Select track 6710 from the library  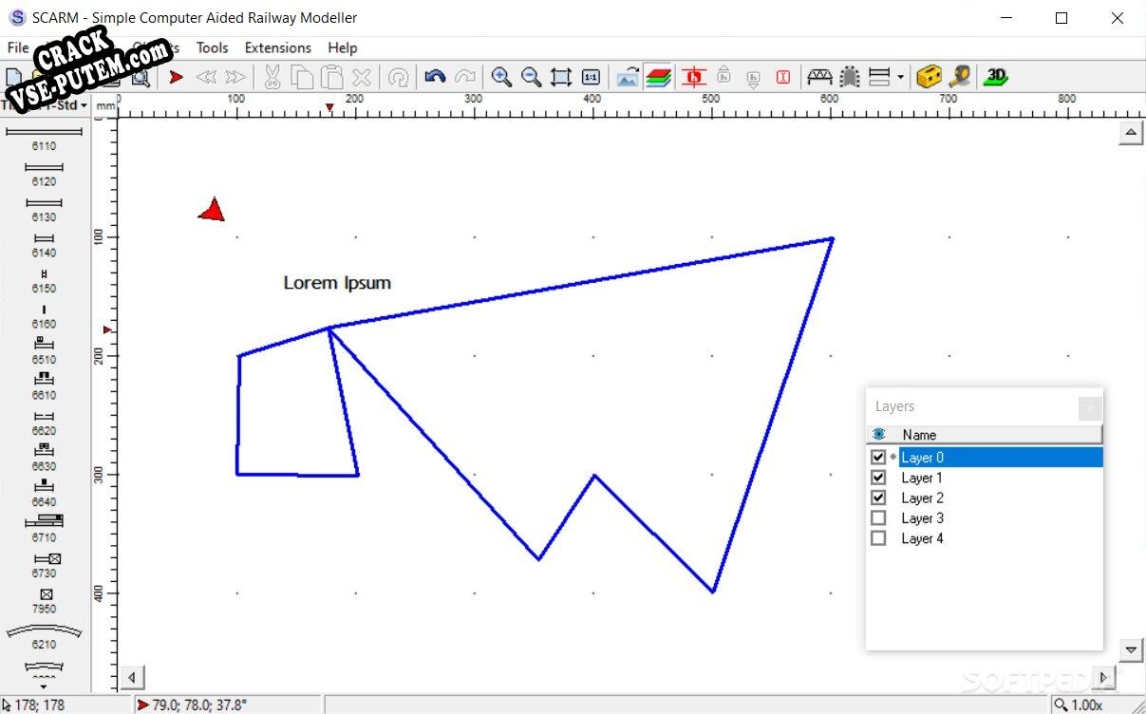coord(44,529)
